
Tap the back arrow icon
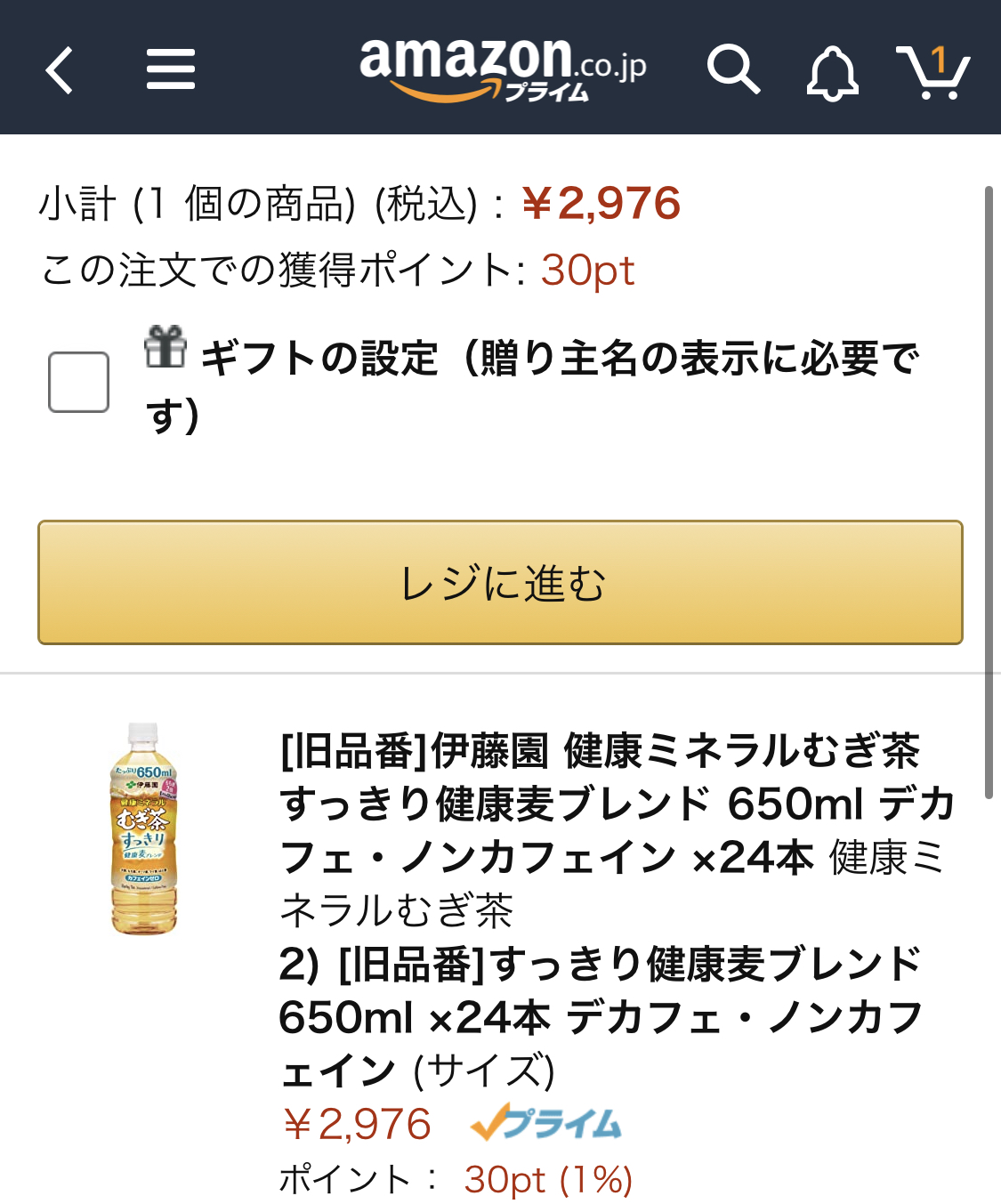click(60, 70)
